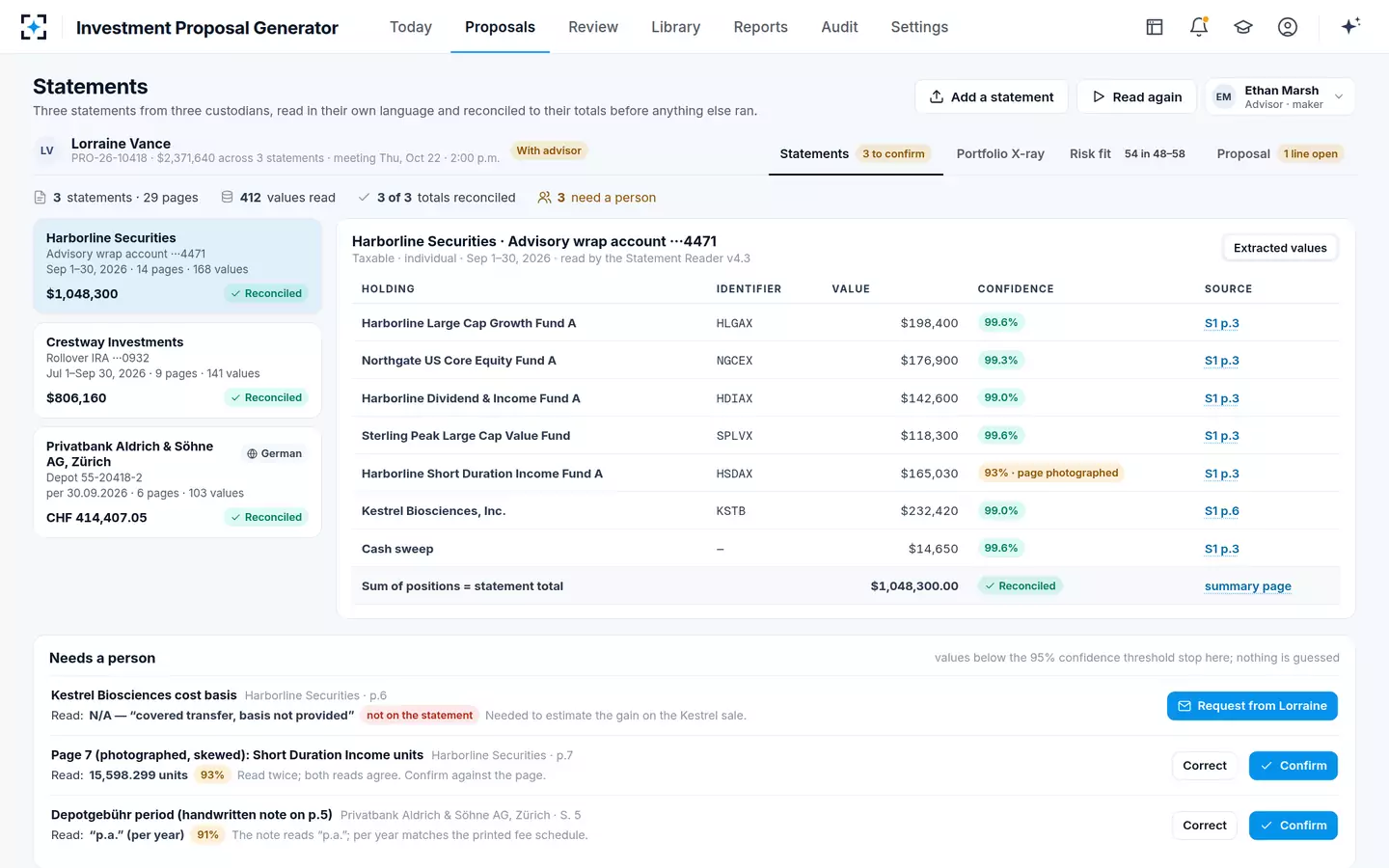The width and height of the screenshot is (1389, 868).
Task: Open the Review tab
Action: coord(593,27)
